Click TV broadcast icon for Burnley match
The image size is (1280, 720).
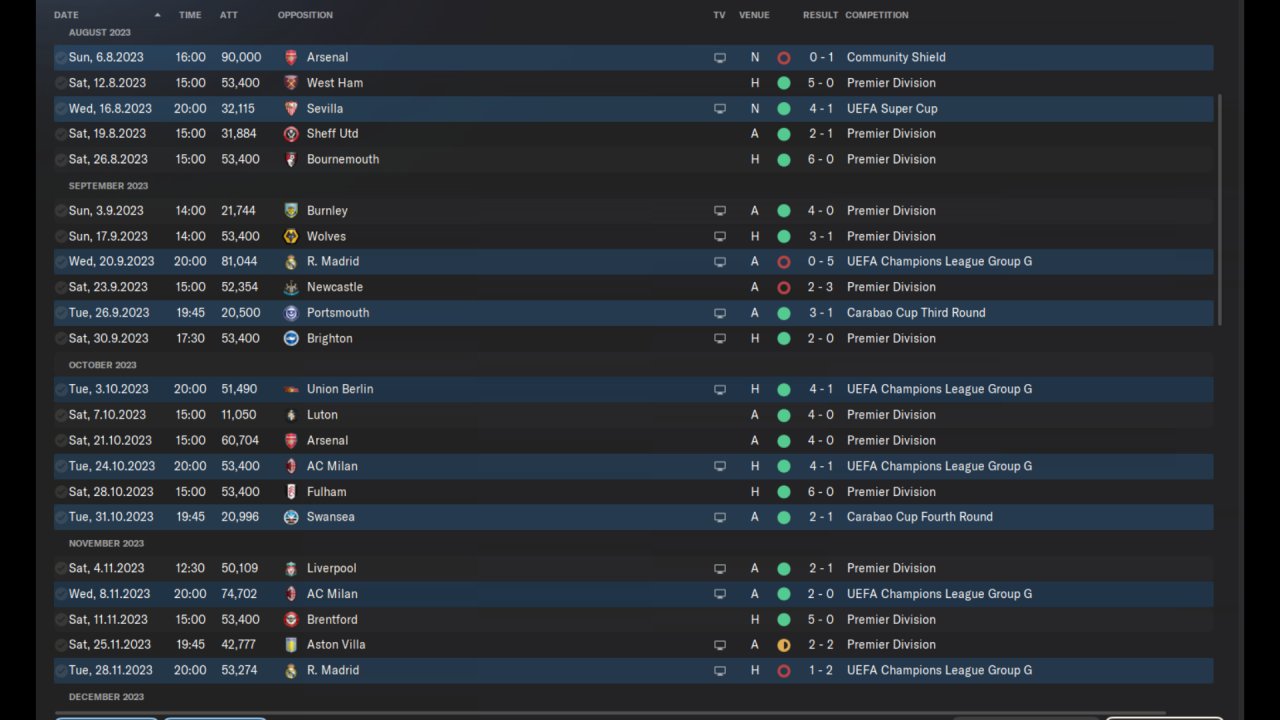tap(720, 211)
